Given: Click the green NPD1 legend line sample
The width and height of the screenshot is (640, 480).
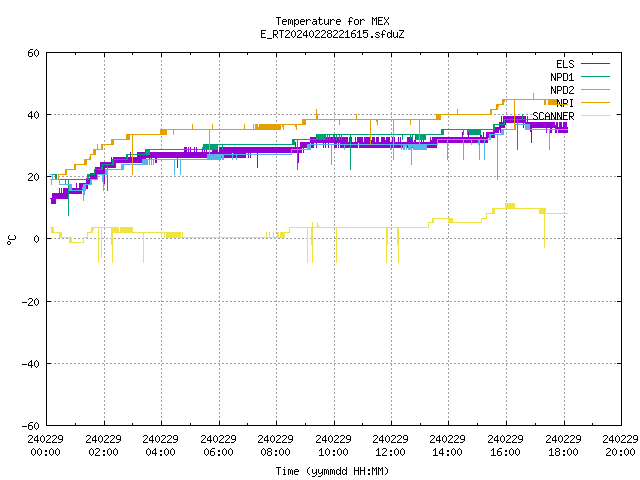Looking at the screenshot, I should coord(595,77).
